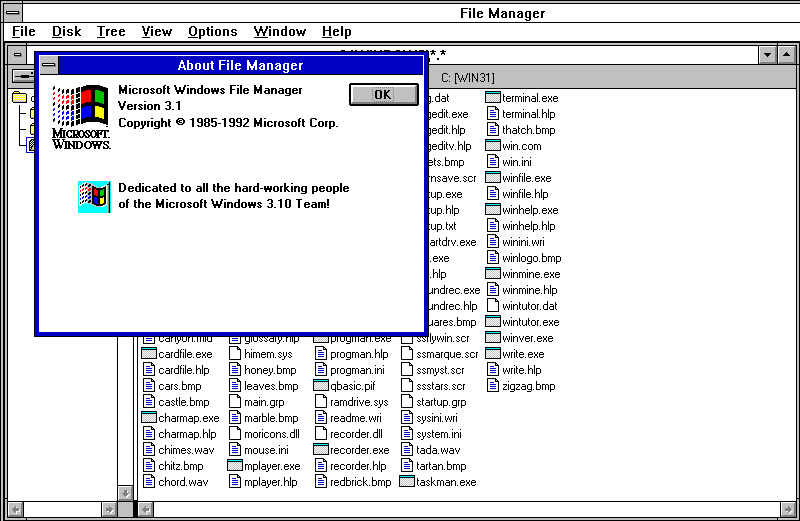800x521 pixels.
Task: Select castle.bmp file name
Action: coord(184,402)
